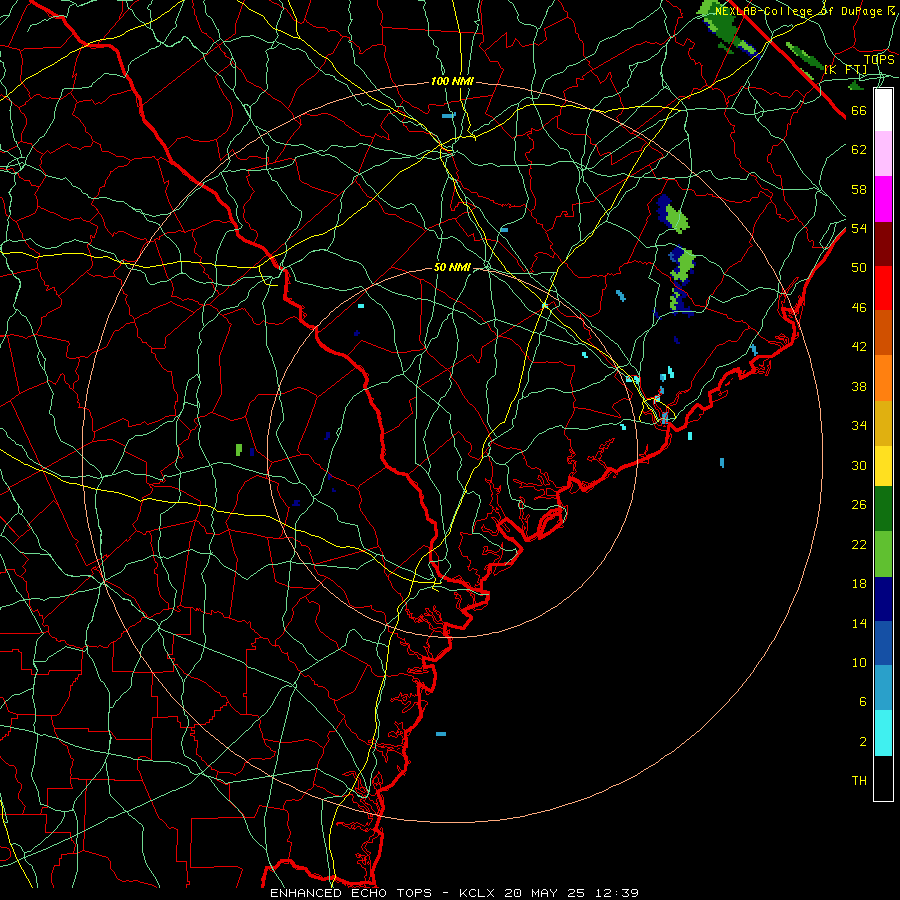Click the legend value "22"

[x=859, y=544]
